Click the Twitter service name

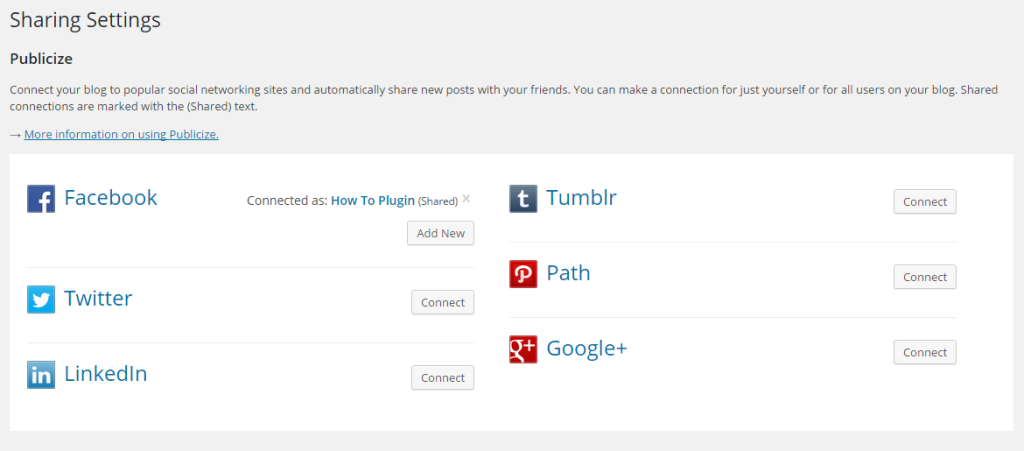click(98, 298)
